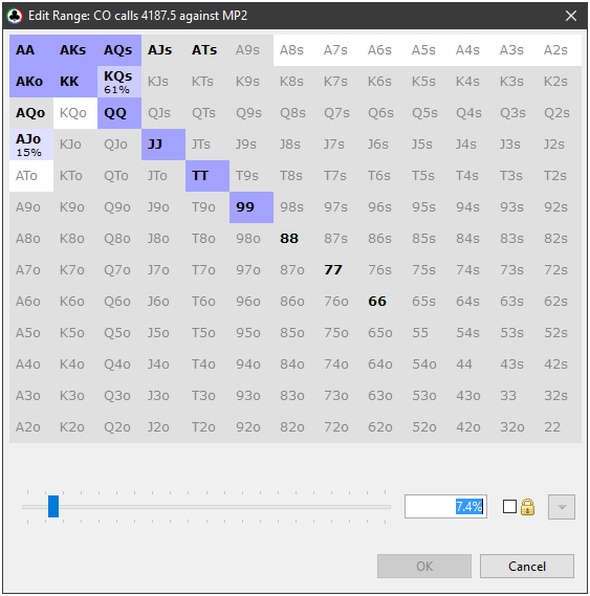Viewport: 590px width, 596px height.
Task: Click the 22 hand cell
Action: pos(559,427)
